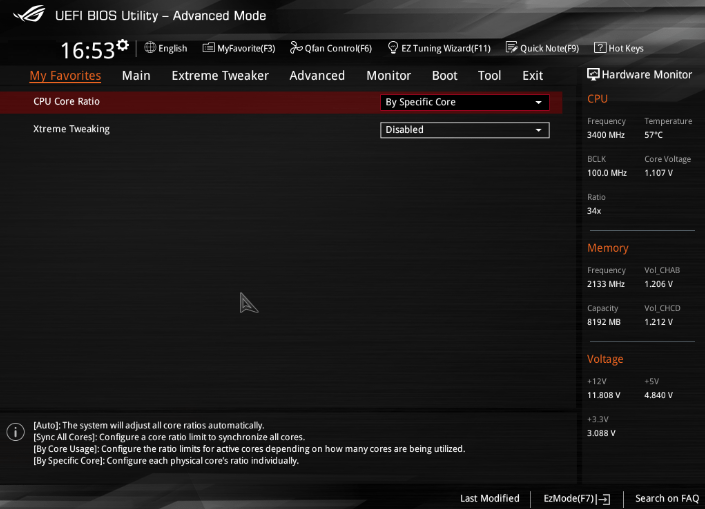This screenshot has width=705, height=509.
Task: Click the Hardware Monitor title
Action: 647,75
